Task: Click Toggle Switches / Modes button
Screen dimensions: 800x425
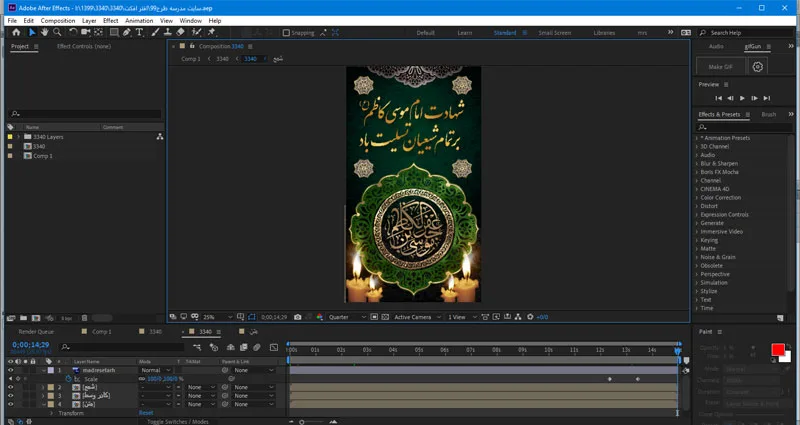Action: [178, 421]
